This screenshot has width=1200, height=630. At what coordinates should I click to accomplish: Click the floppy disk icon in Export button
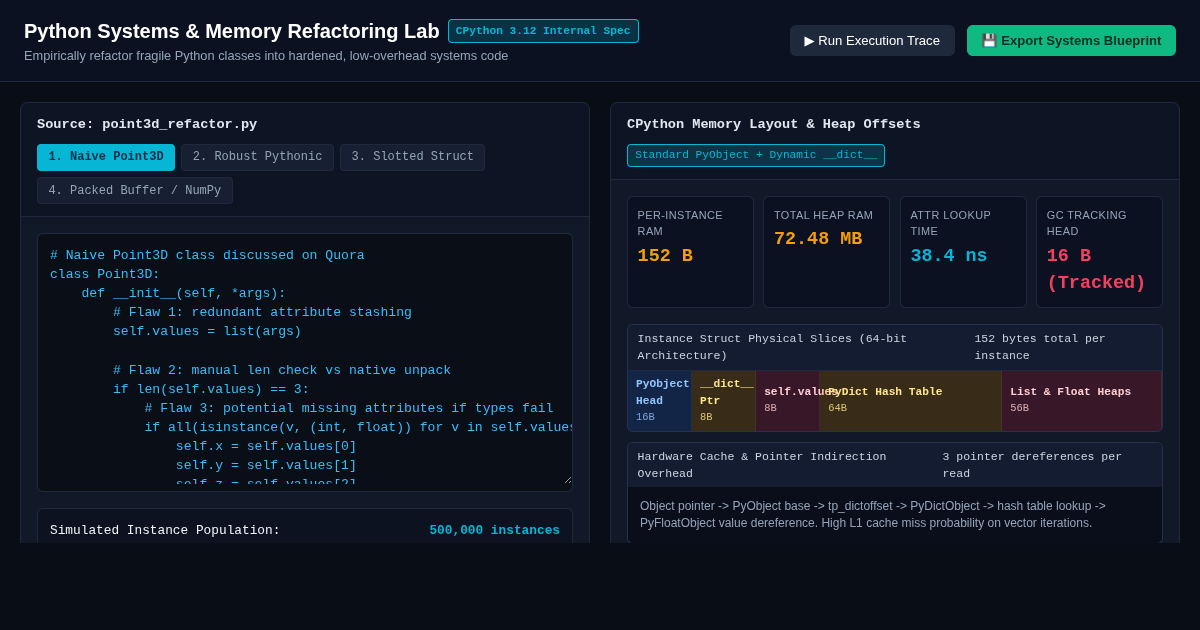989,41
